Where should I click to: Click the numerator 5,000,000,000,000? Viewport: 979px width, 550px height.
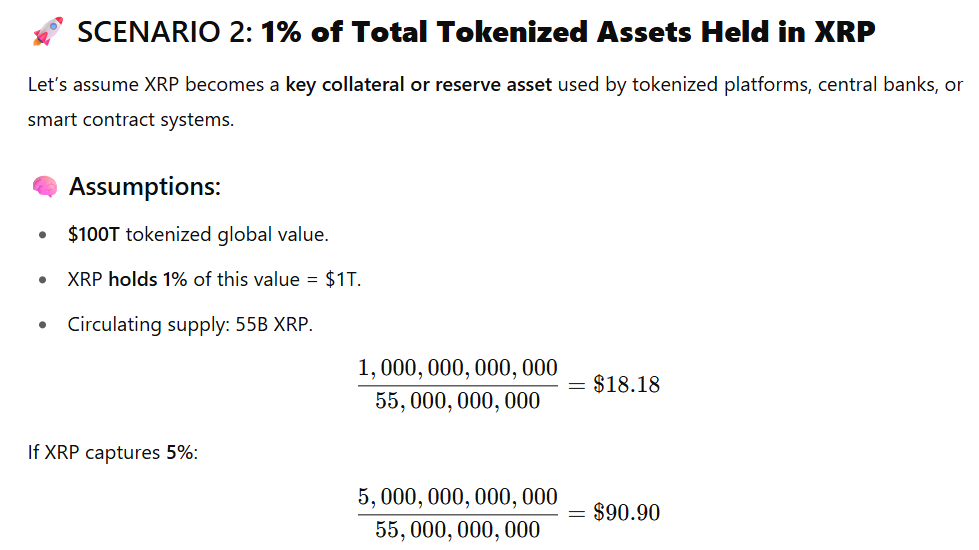point(458,497)
